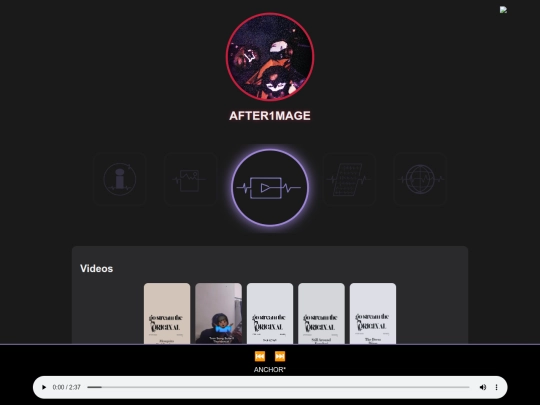
Task: Open the fourth video thumbnail
Action: tap(321, 313)
